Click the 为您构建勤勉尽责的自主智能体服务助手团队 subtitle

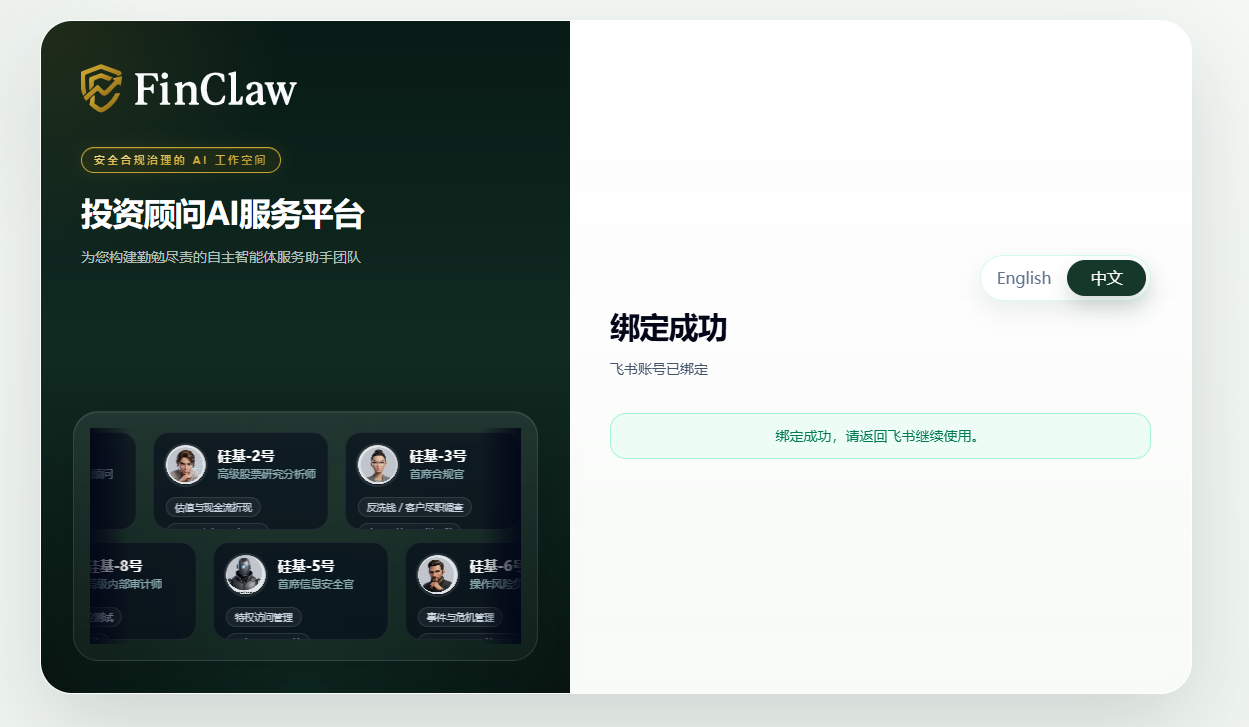pos(220,257)
